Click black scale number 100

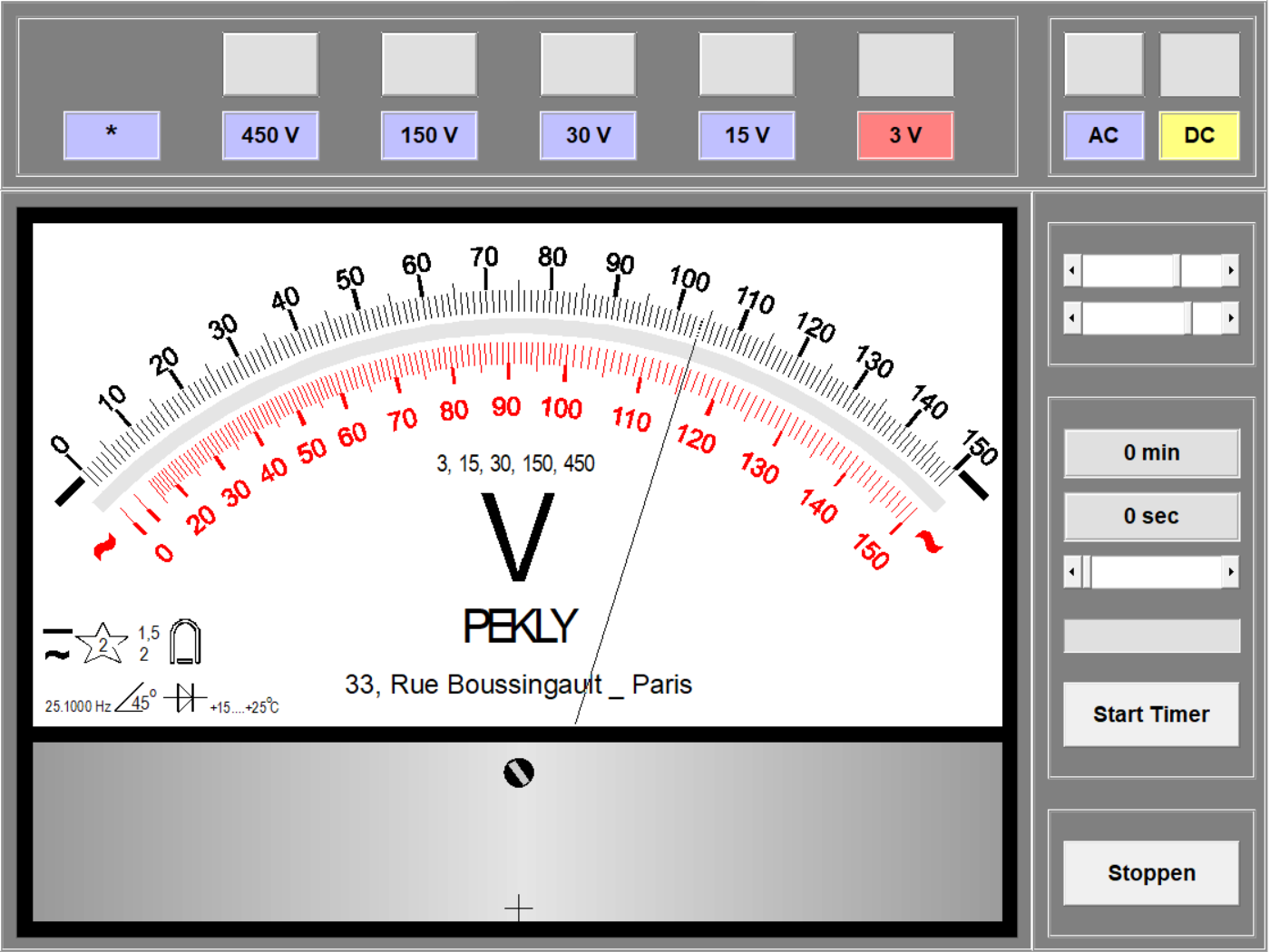pyautogui.click(x=689, y=278)
